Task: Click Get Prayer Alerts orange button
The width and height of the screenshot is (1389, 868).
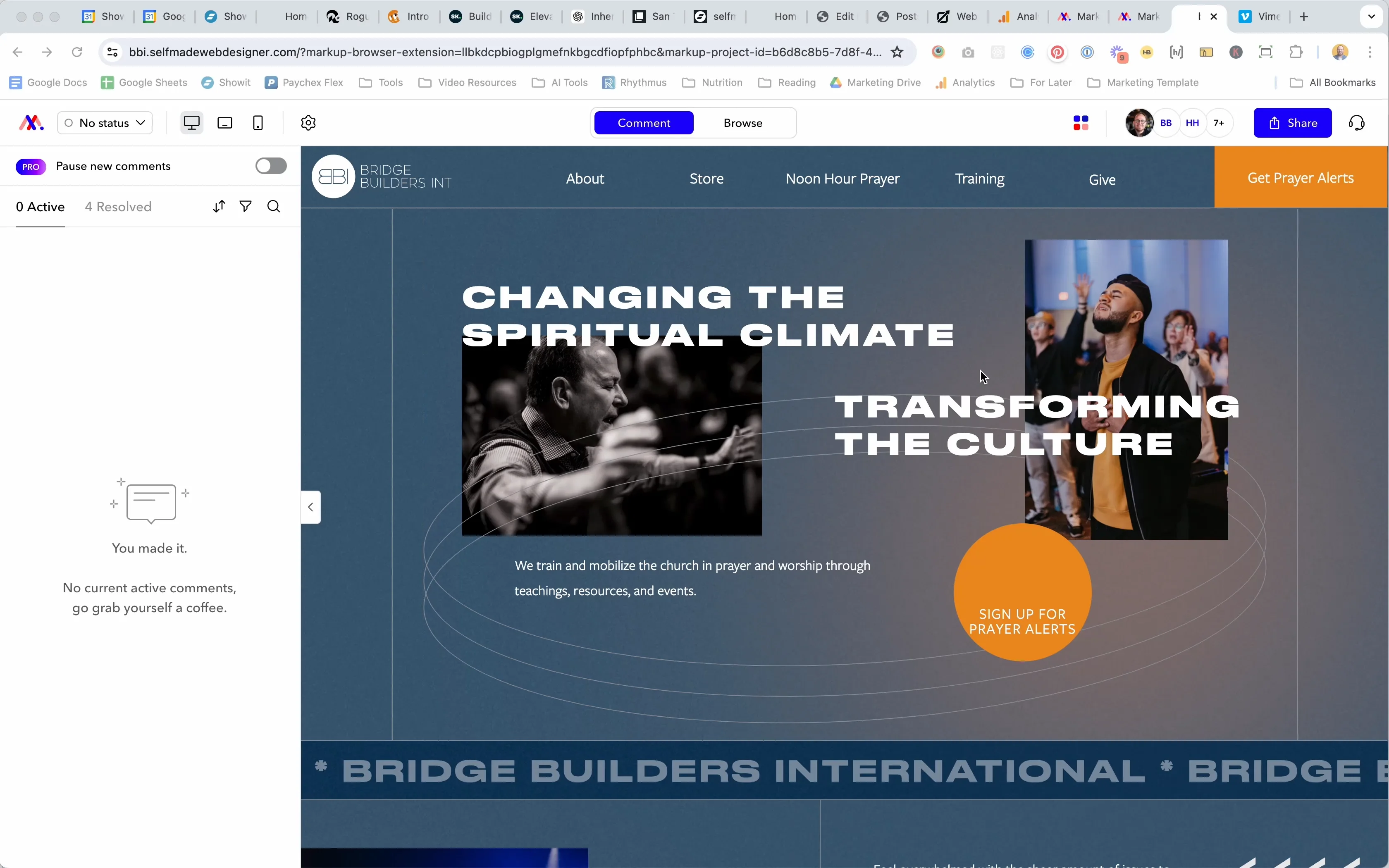Action: (1301, 178)
